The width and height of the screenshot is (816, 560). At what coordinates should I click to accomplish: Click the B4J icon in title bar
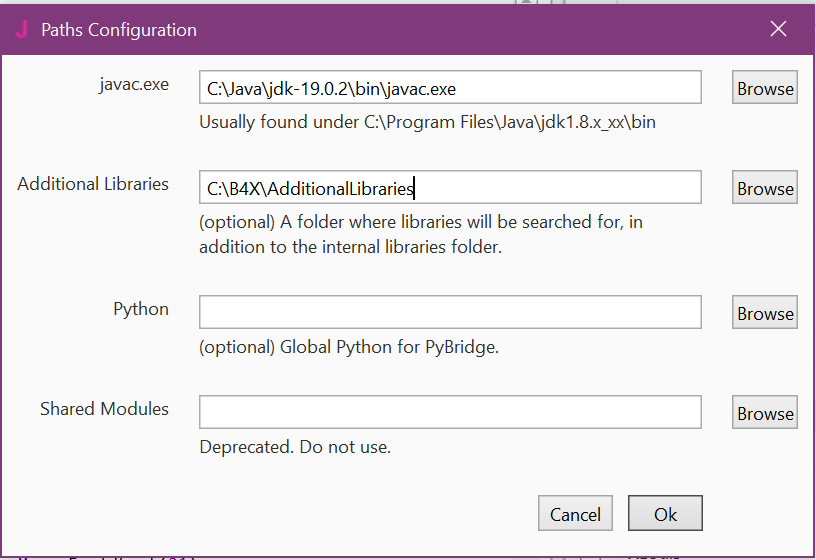click(x=21, y=29)
